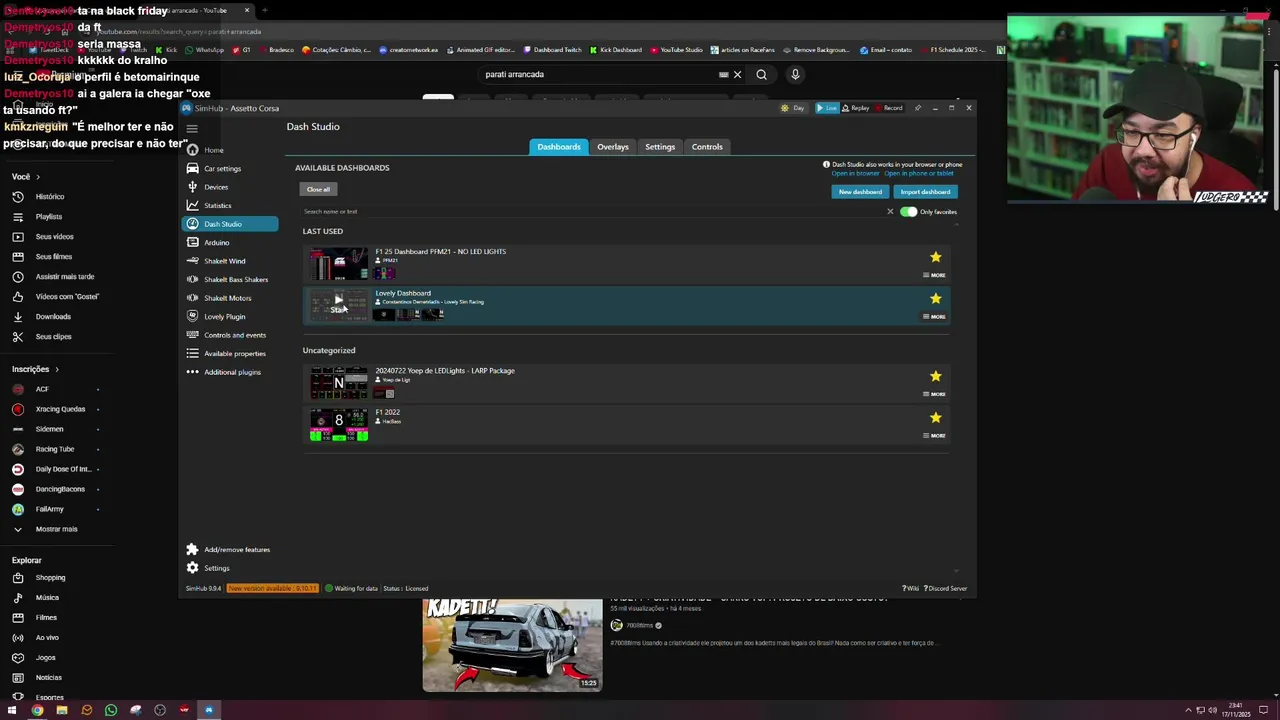Image resolution: width=1280 pixels, height=720 pixels.
Task: Unfavorite the Lovely Dashboard star
Action: tap(936, 299)
